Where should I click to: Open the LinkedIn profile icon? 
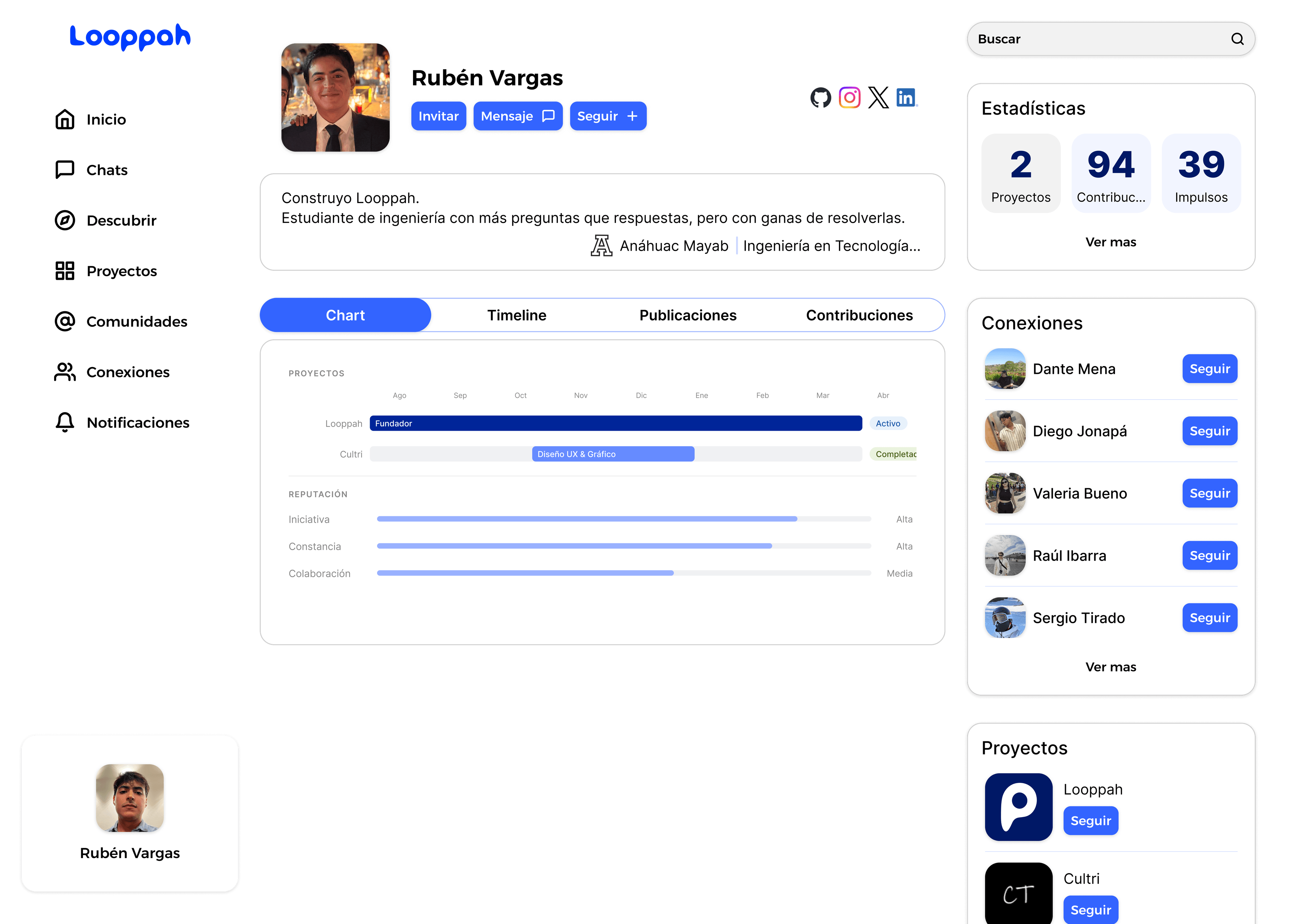coord(907,98)
